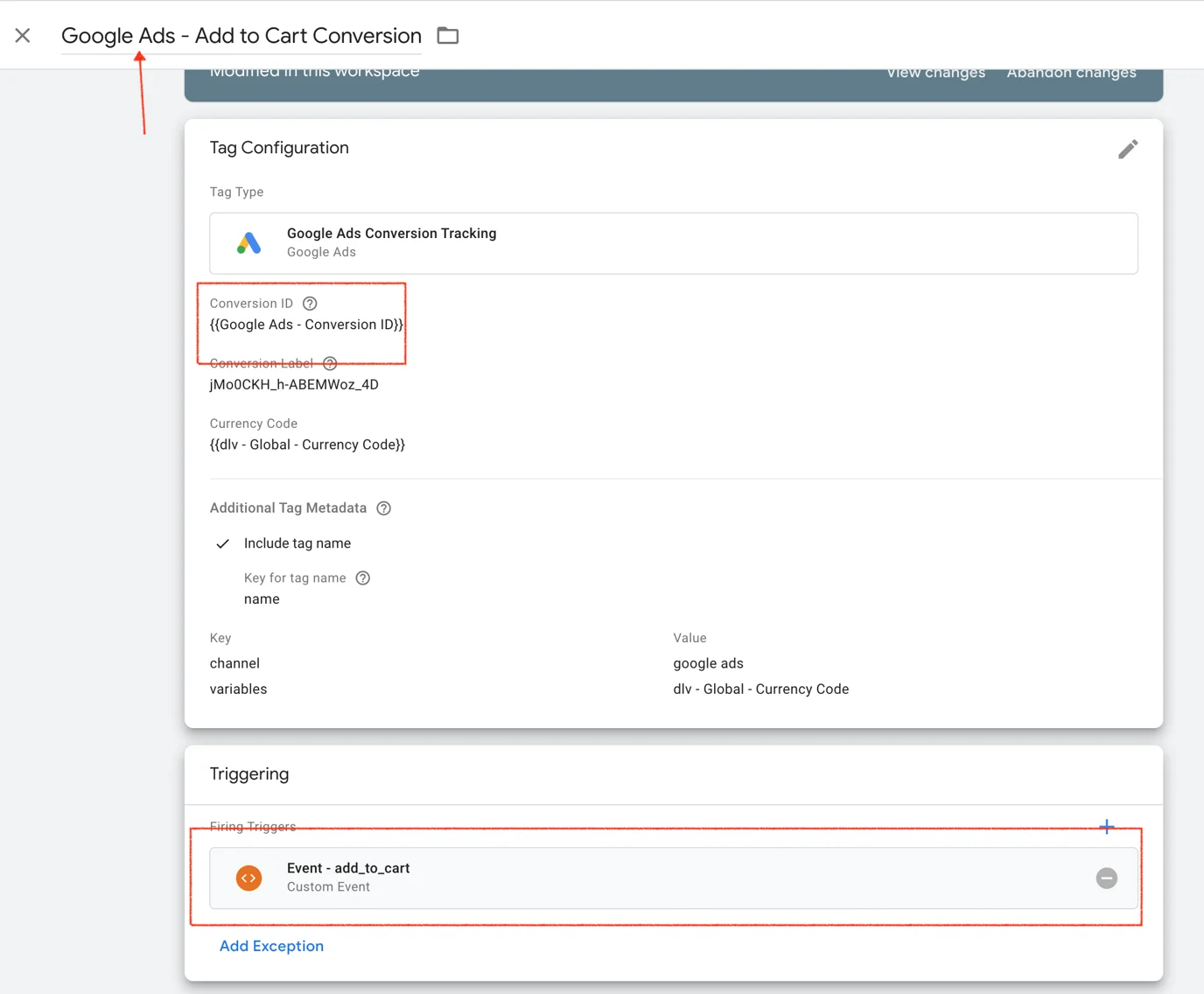Edit Tag Configuration with pencil icon

(1128, 150)
